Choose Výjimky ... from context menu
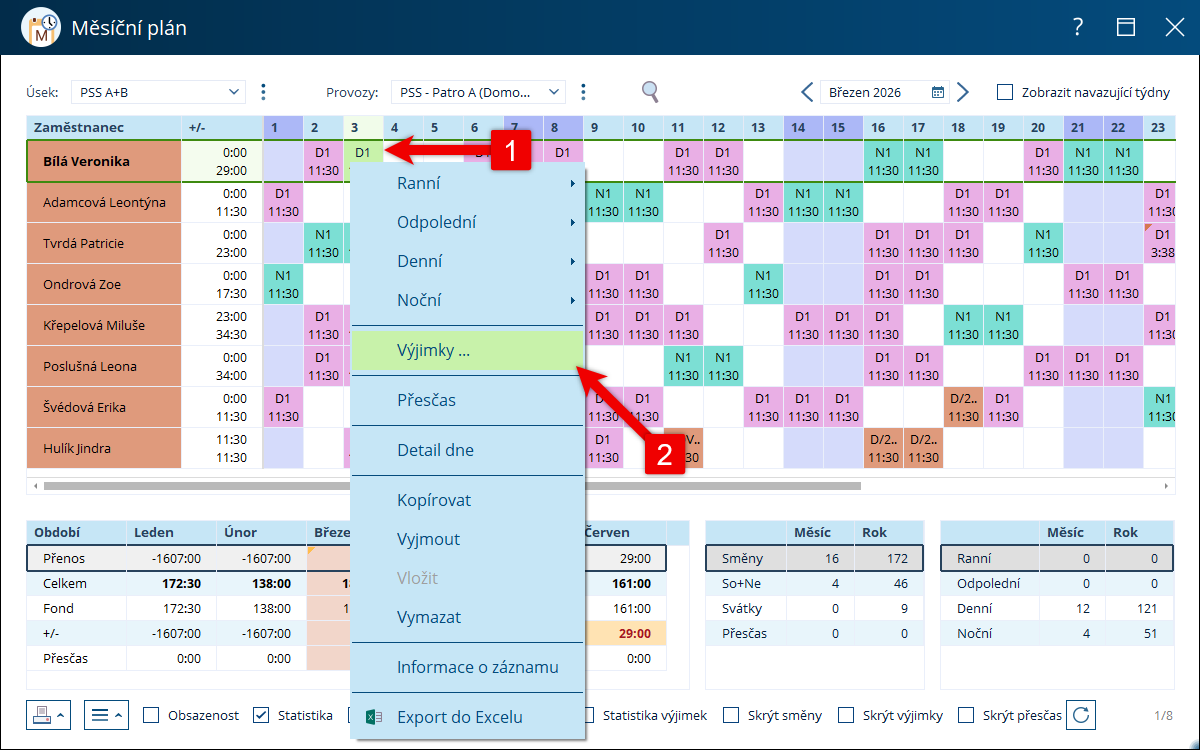This screenshot has width=1200, height=750. pyautogui.click(x=467, y=350)
